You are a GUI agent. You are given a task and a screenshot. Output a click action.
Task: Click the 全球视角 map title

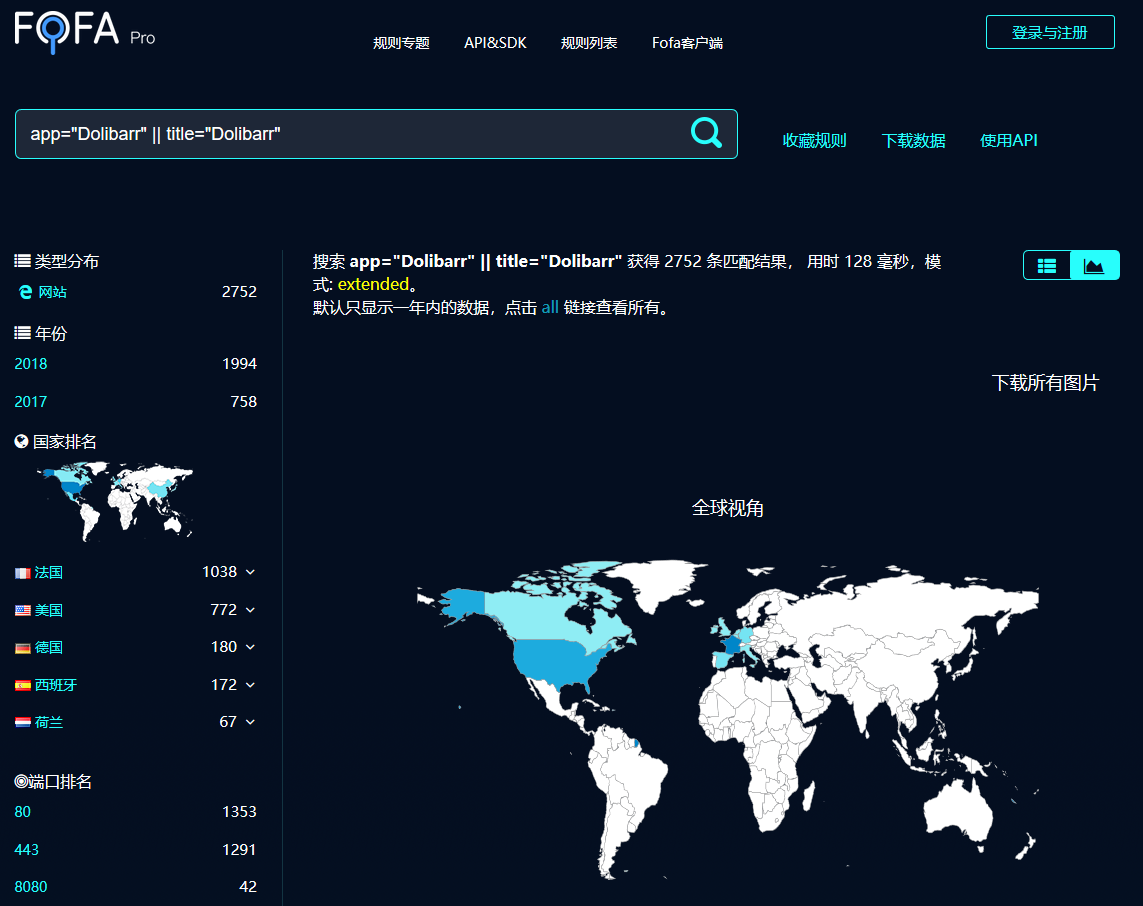click(727, 508)
